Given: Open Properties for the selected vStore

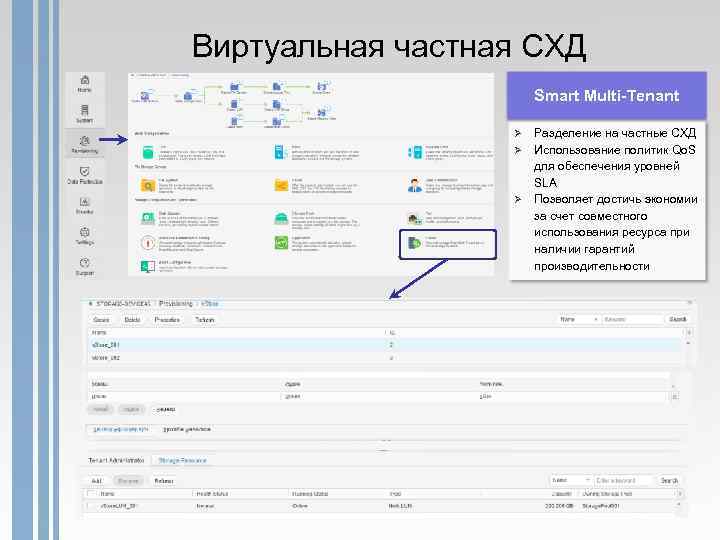Looking at the screenshot, I should click(x=167, y=320).
